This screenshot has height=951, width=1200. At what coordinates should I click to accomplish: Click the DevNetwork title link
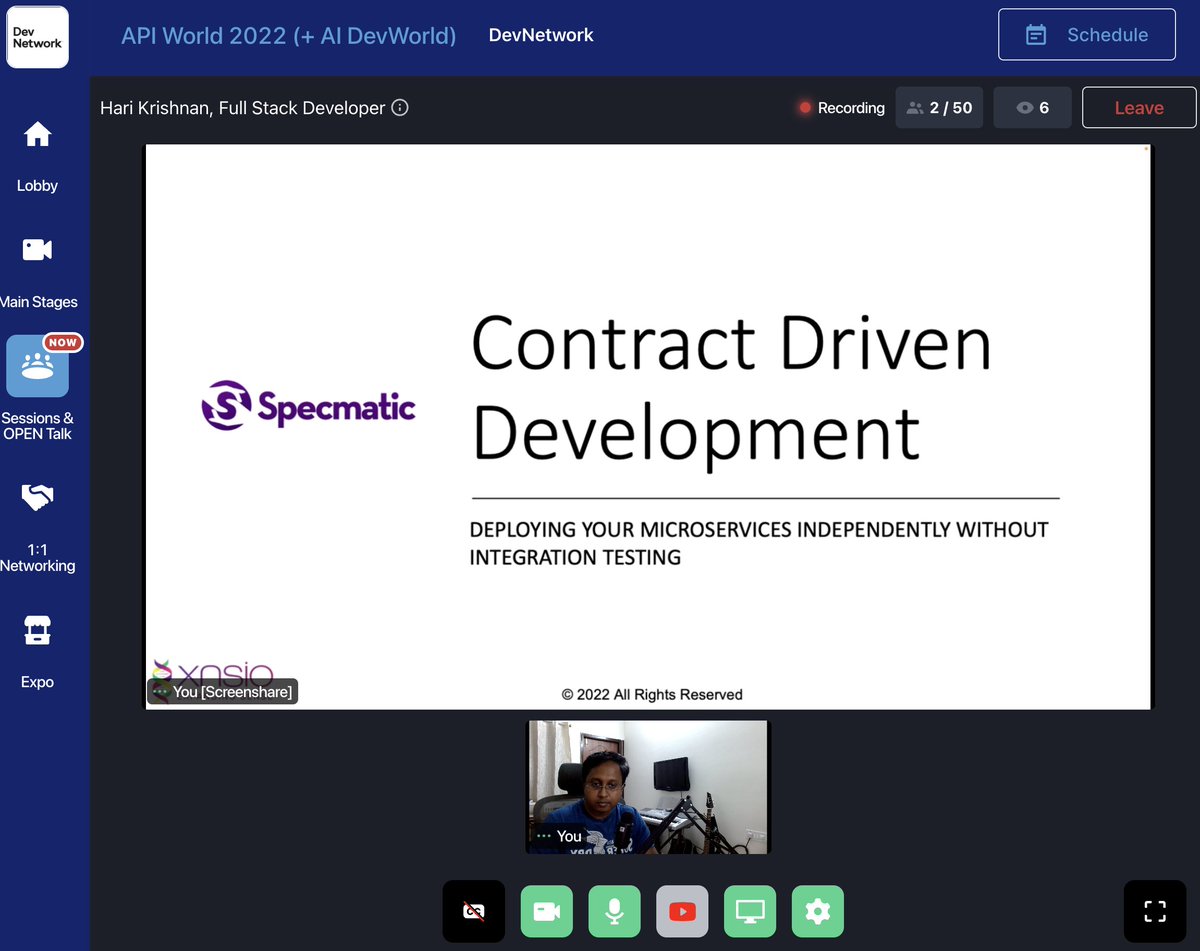click(x=541, y=35)
